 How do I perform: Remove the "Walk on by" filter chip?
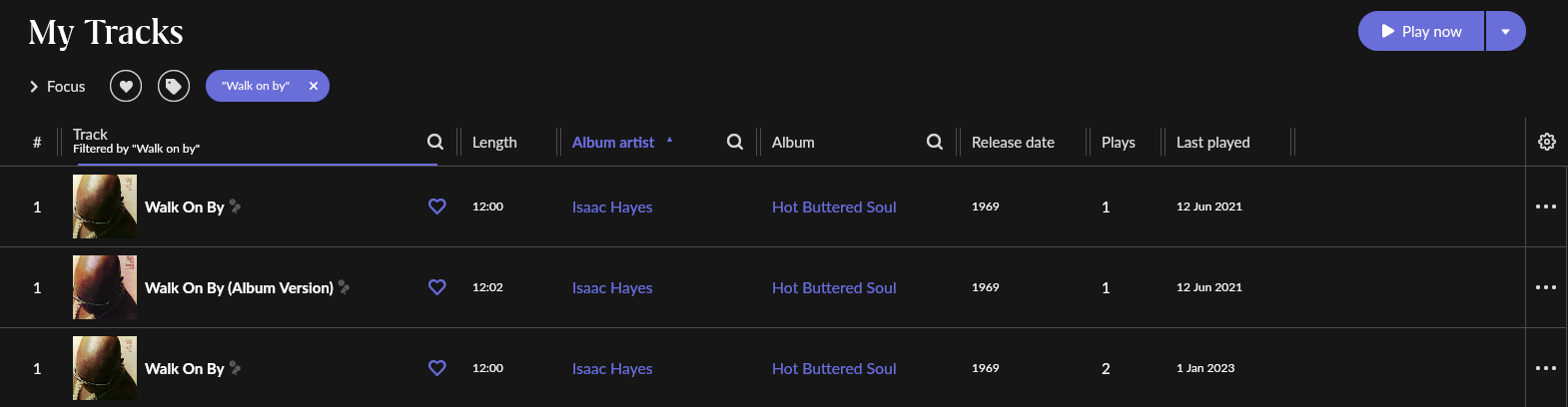coord(314,86)
